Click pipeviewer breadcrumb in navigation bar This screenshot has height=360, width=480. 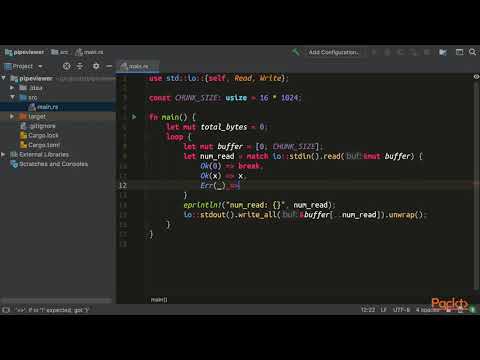25,52
